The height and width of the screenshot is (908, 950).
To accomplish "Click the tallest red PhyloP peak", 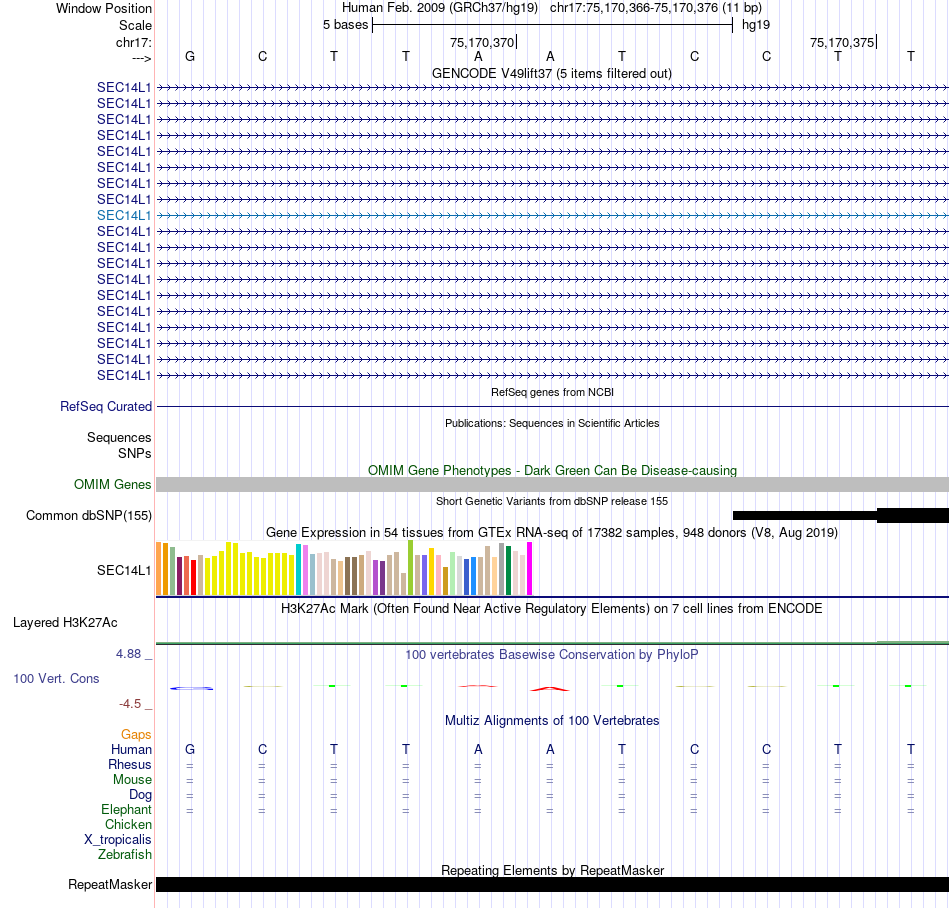I will tap(550, 689).
